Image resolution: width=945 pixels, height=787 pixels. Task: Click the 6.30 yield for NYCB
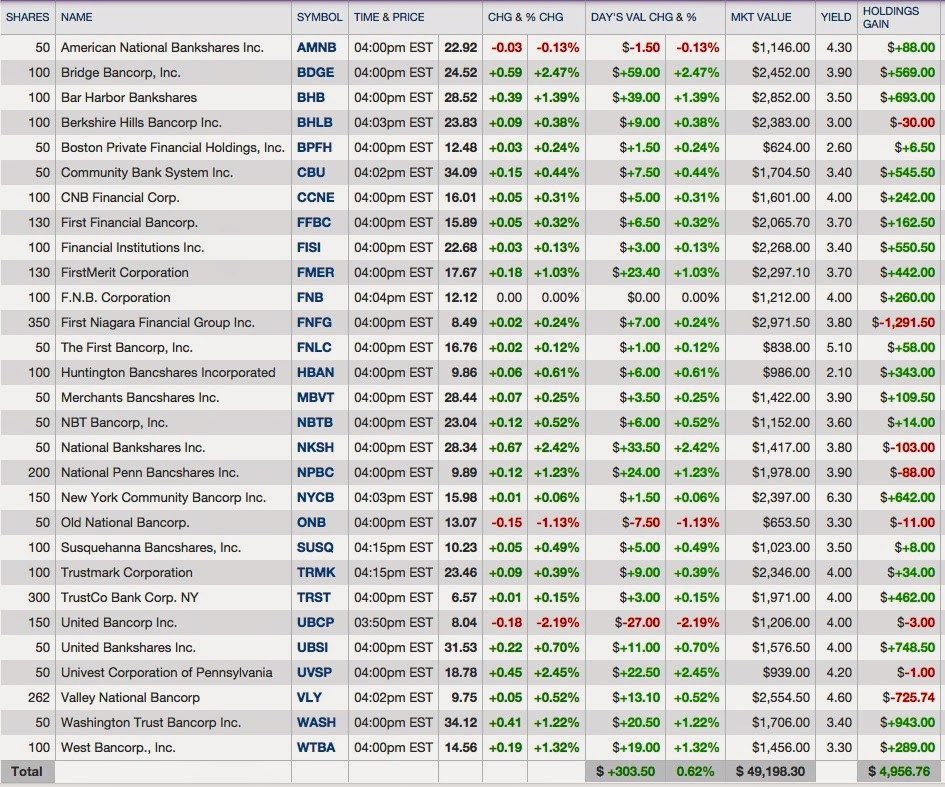pos(839,497)
